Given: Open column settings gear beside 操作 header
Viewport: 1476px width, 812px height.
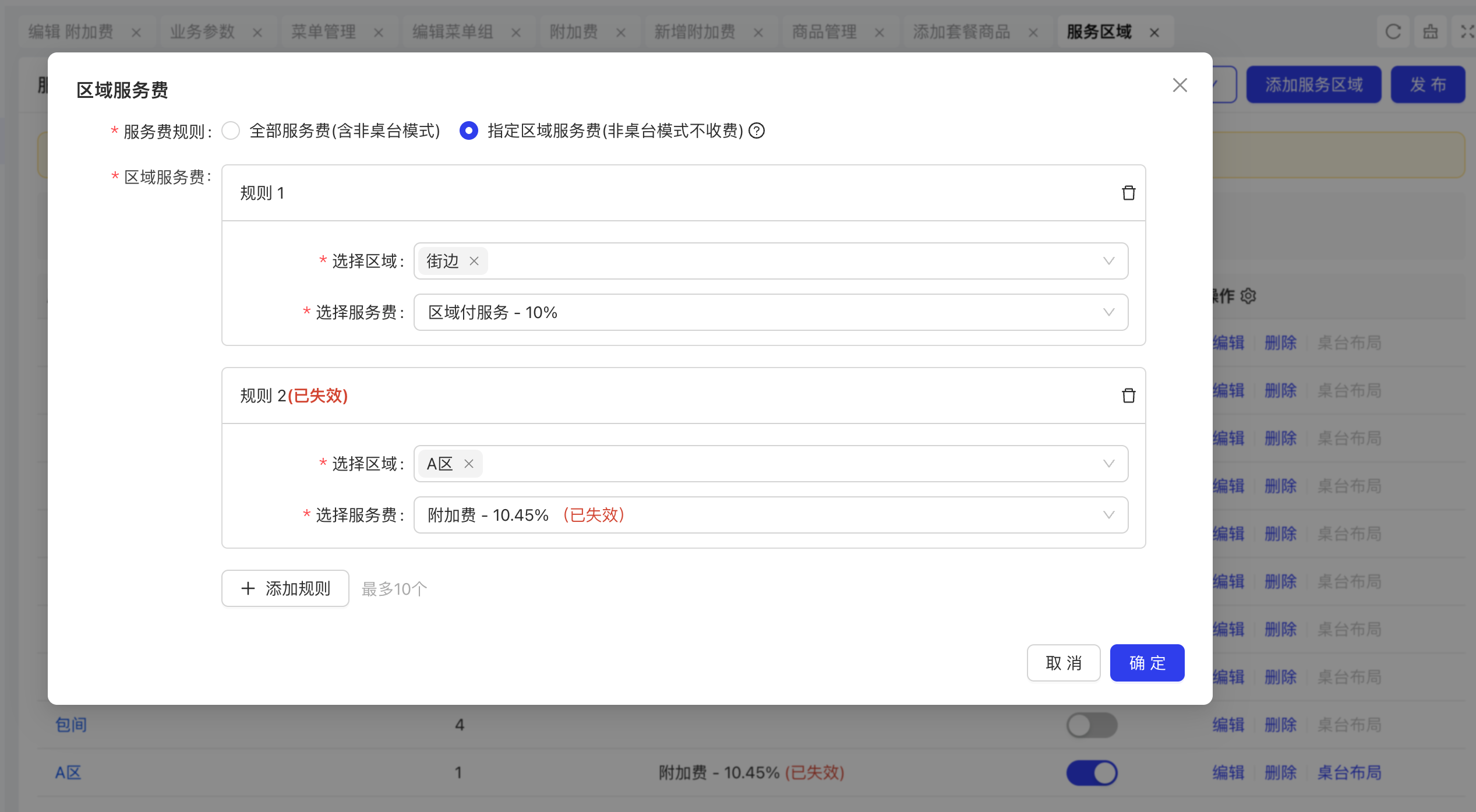Looking at the screenshot, I should tap(1248, 296).
